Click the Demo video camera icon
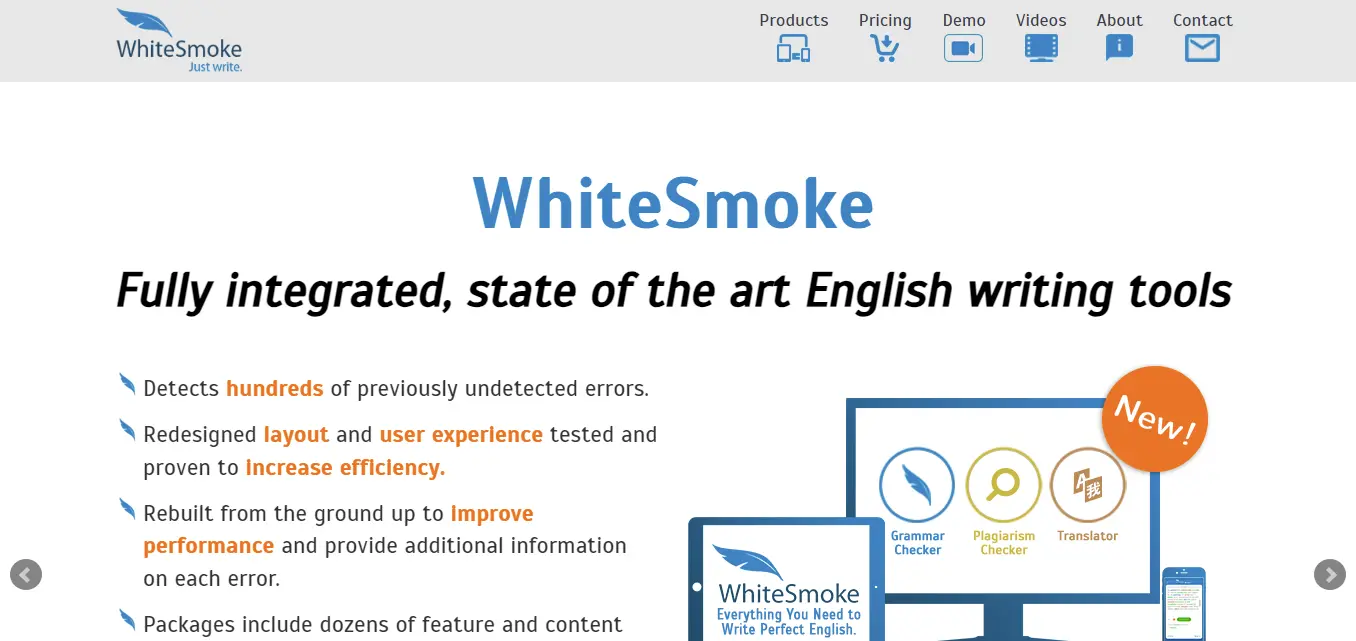This screenshot has width=1356, height=641. click(x=964, y=48)
